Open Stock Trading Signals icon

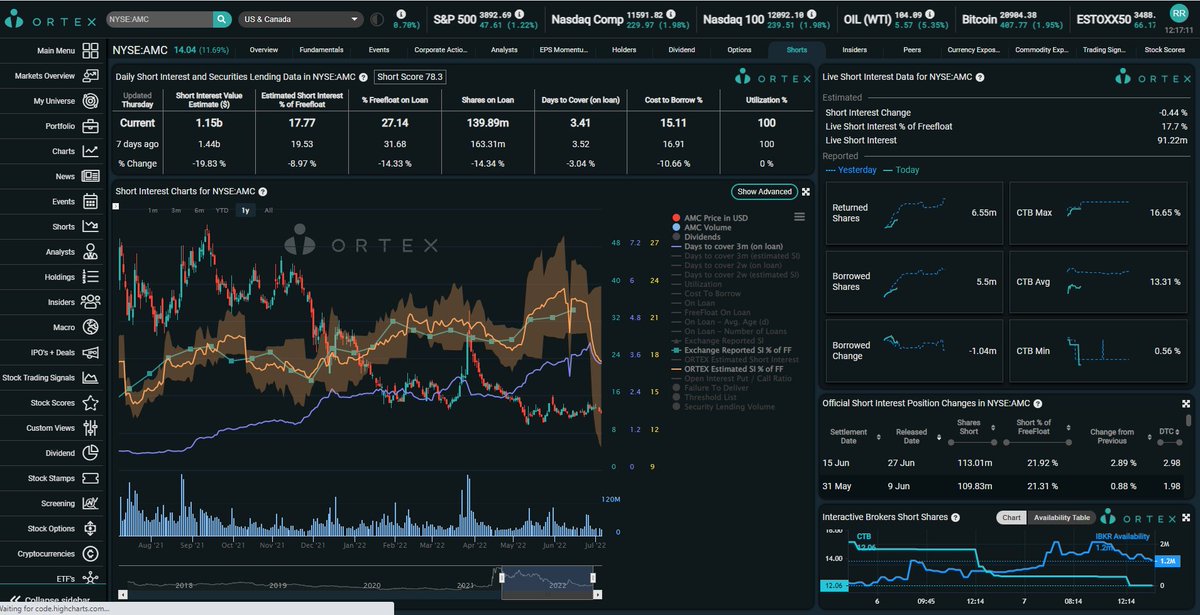click(x=91, y=378)
